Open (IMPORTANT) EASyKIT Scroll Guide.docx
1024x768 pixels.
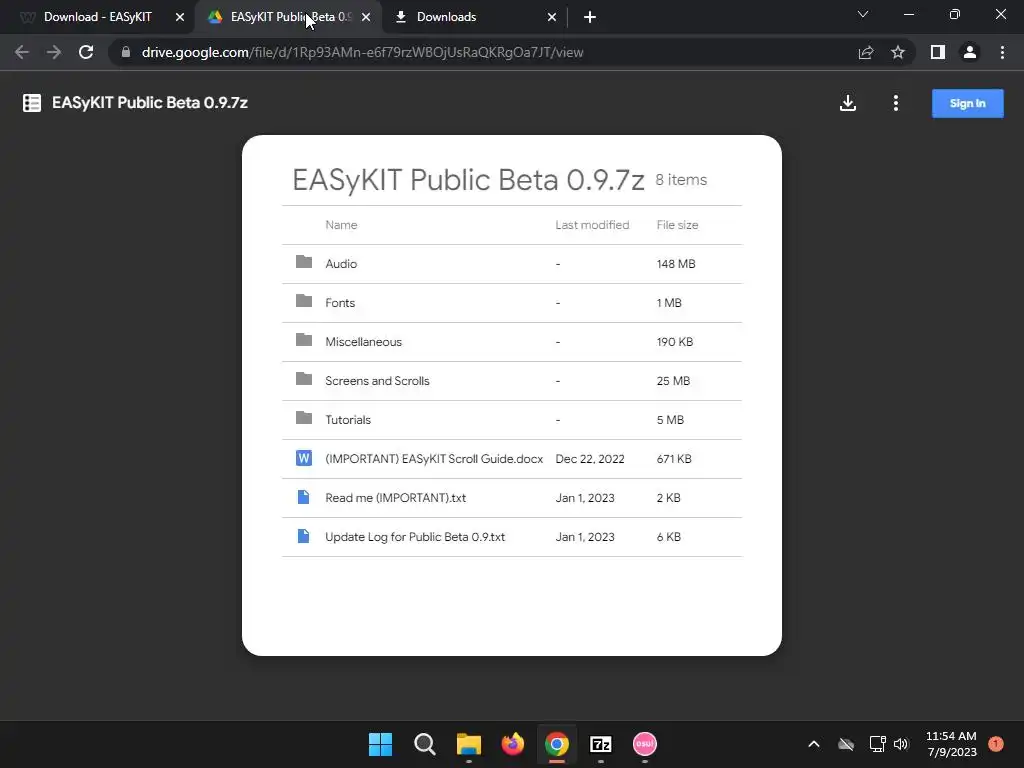tap(434, 459)
